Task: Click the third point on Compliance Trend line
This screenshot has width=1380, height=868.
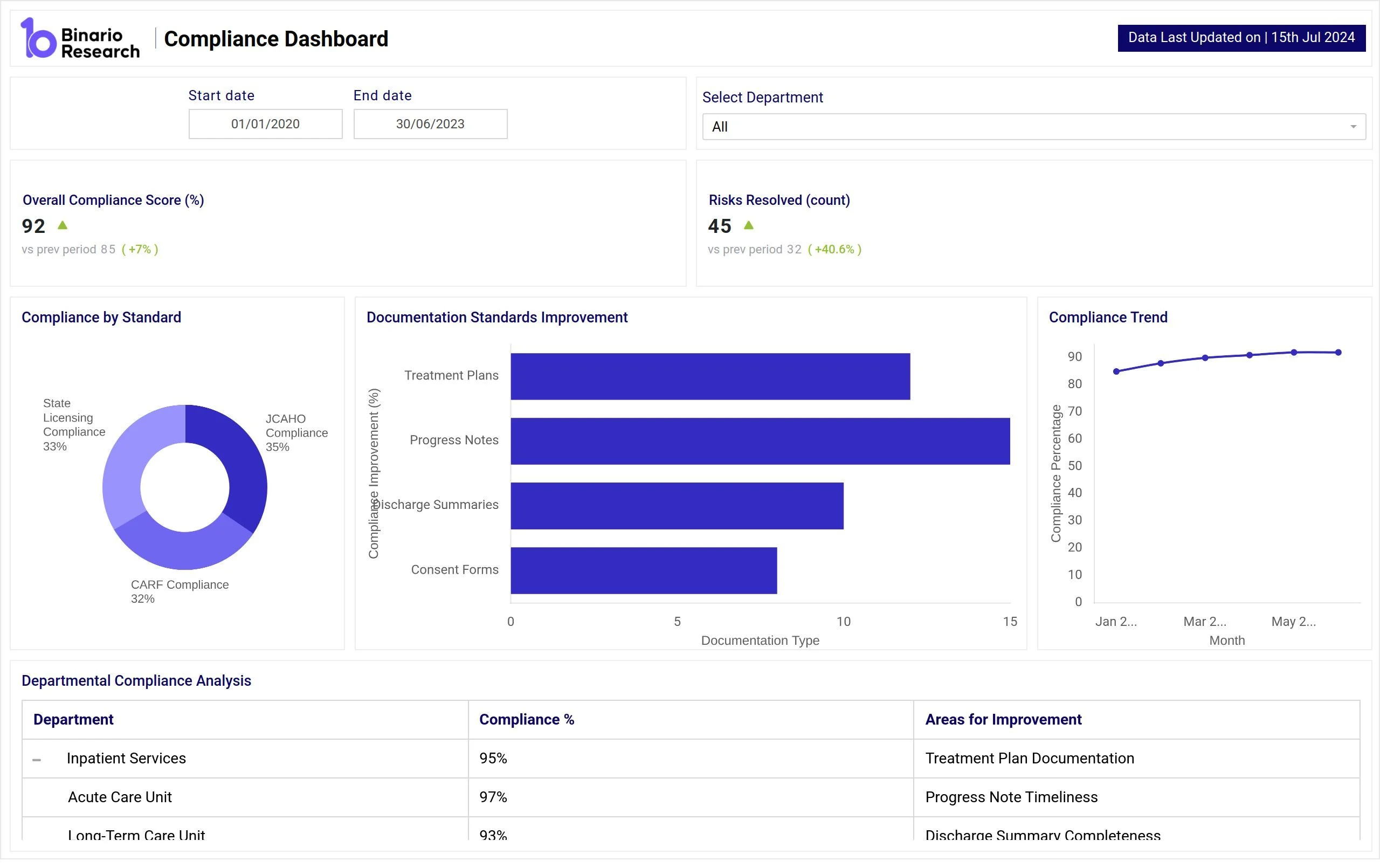Action: point(1205,358)
